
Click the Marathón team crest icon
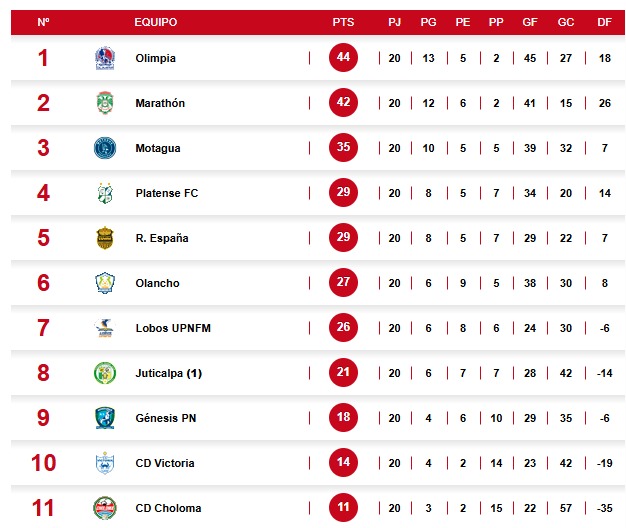[x=105, y=103]
